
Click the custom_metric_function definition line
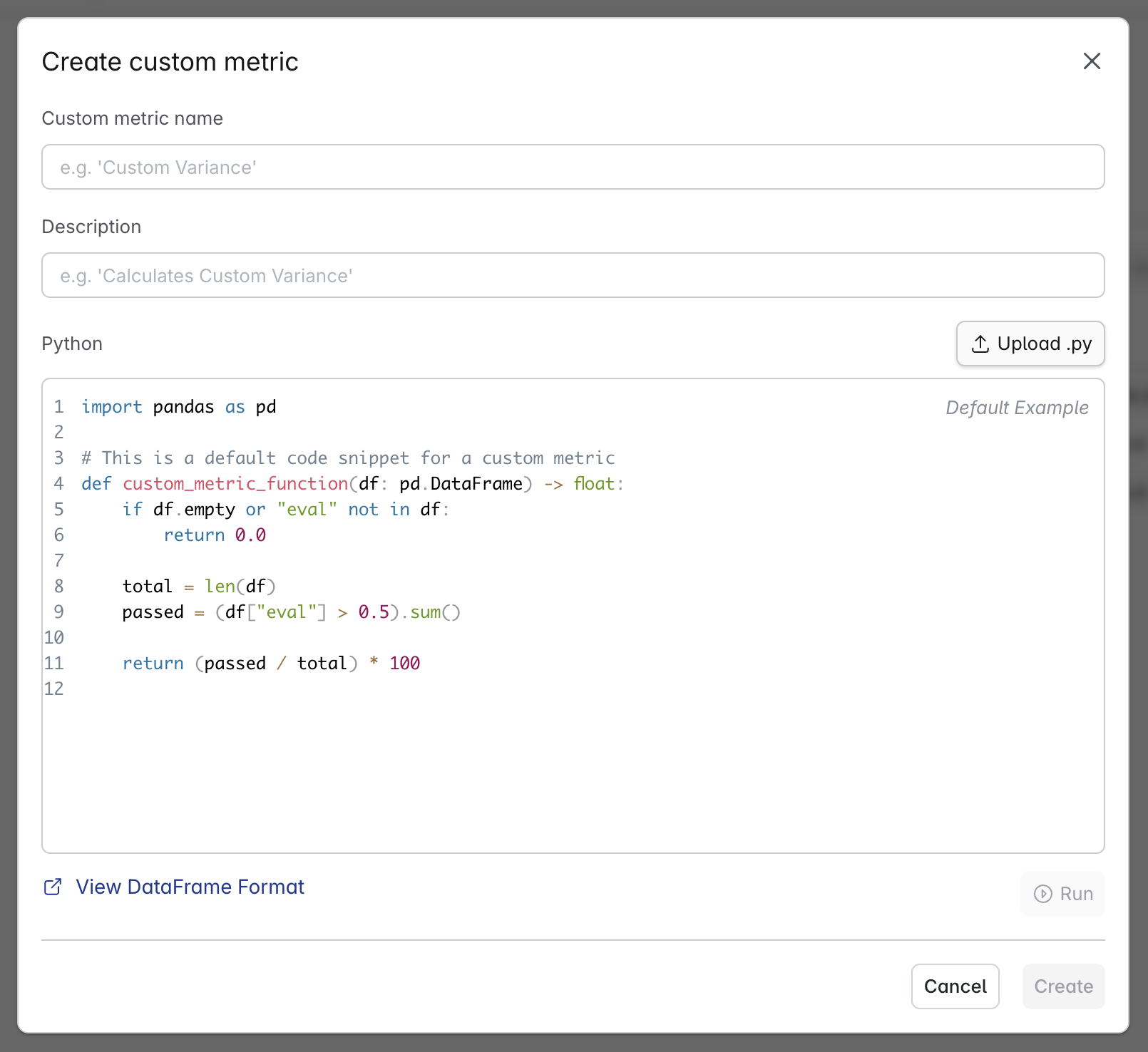[352, 484]
